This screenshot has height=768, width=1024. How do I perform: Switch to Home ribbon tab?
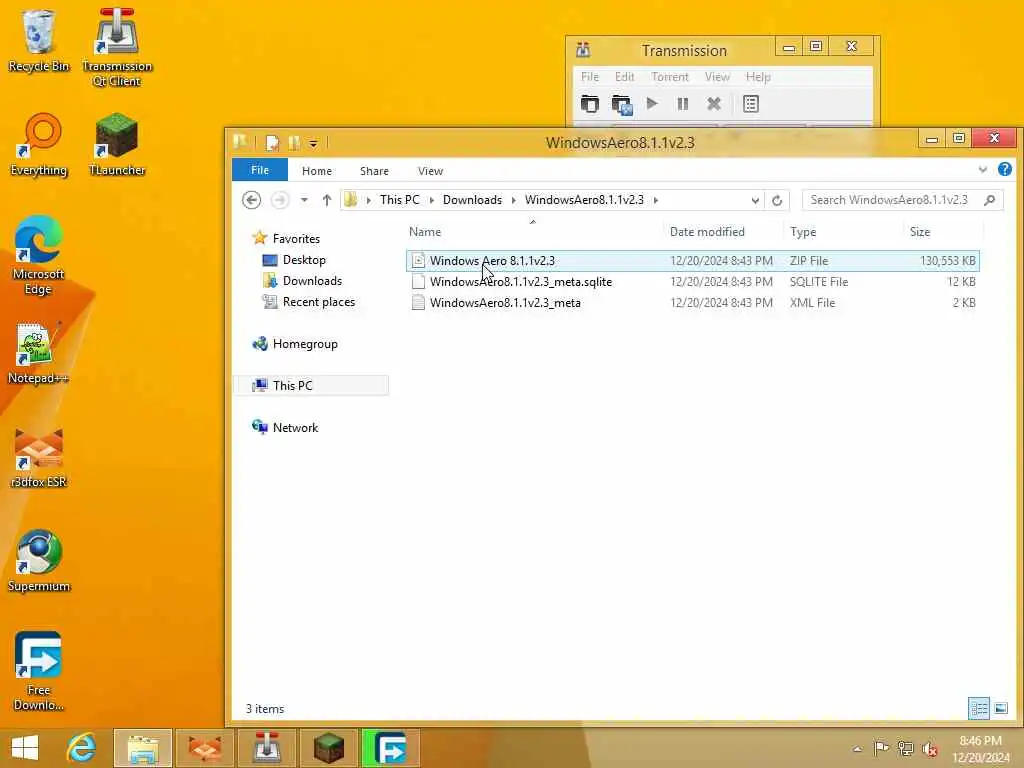[317, 170]
